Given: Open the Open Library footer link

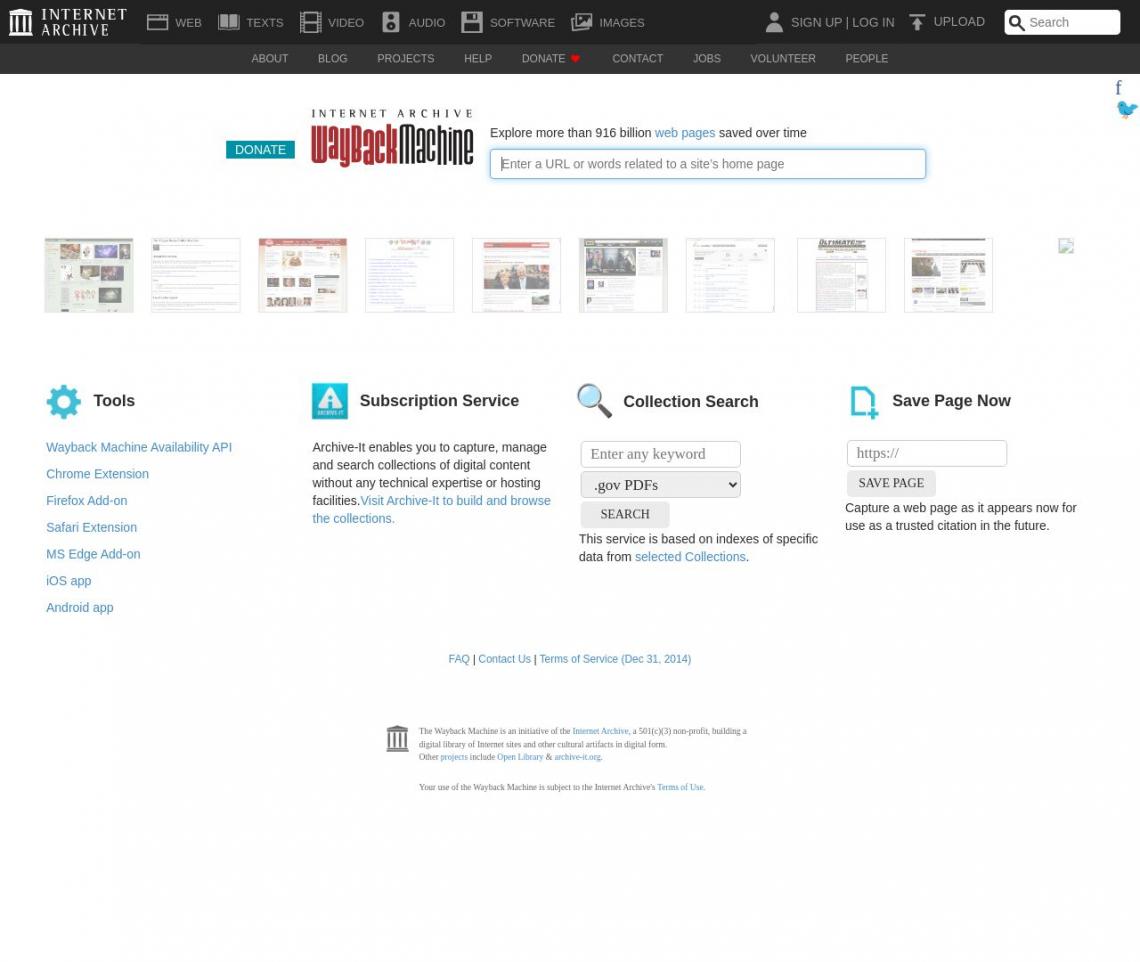Looking at the screenshot, I should point(520,757).
